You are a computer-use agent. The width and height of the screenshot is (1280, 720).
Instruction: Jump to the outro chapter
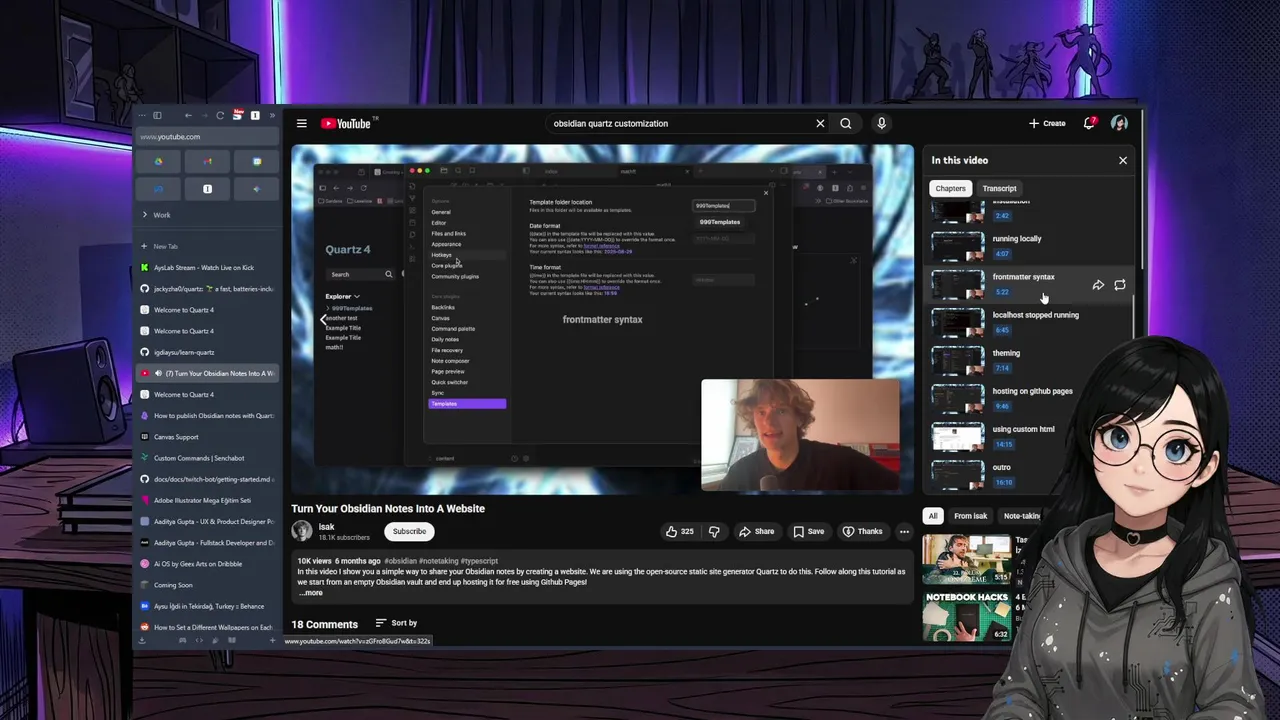pos(1028,474)
